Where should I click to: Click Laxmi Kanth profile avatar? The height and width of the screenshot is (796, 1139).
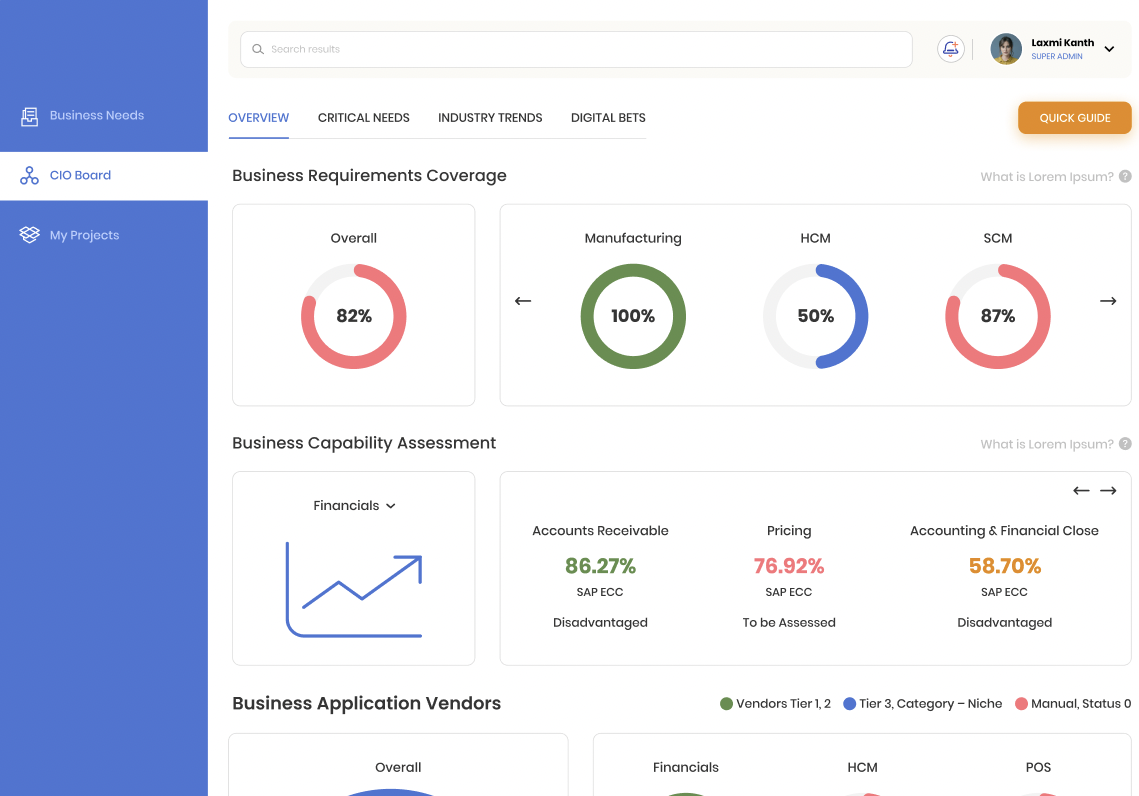(x=1006, y=49)
